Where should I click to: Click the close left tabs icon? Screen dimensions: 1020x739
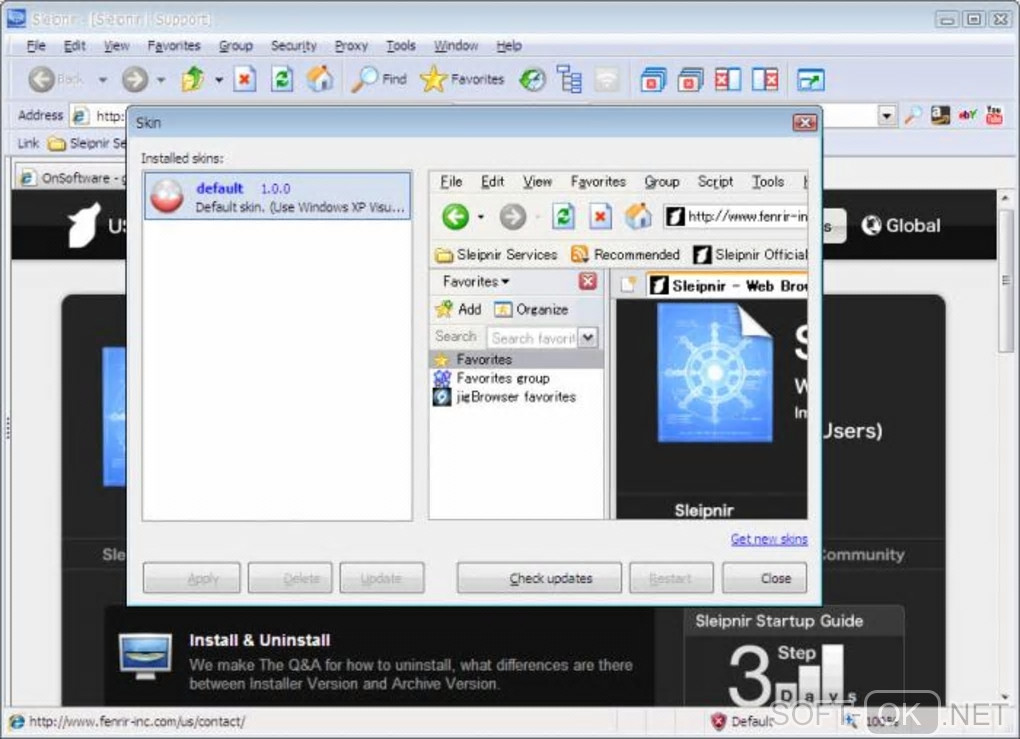click(x=728, y=79)
